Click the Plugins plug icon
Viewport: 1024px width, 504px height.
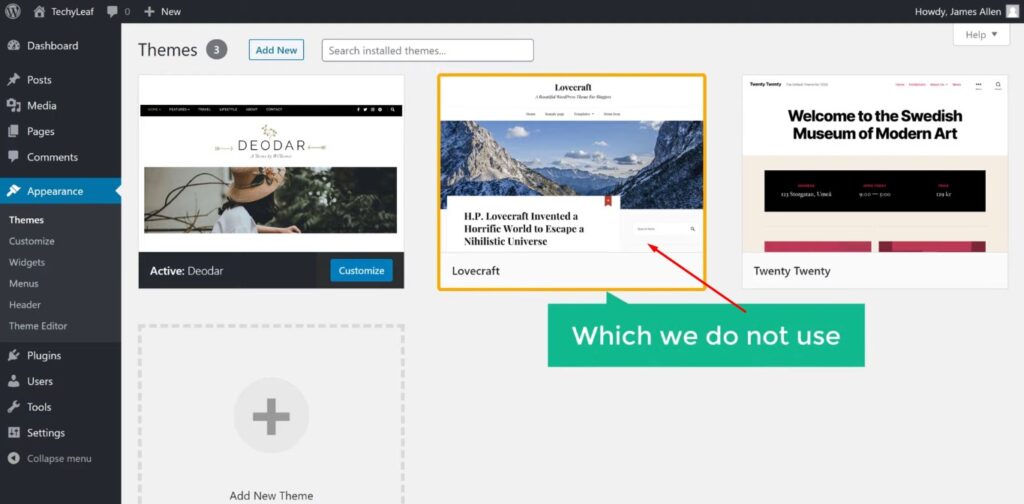click(13, 355)
